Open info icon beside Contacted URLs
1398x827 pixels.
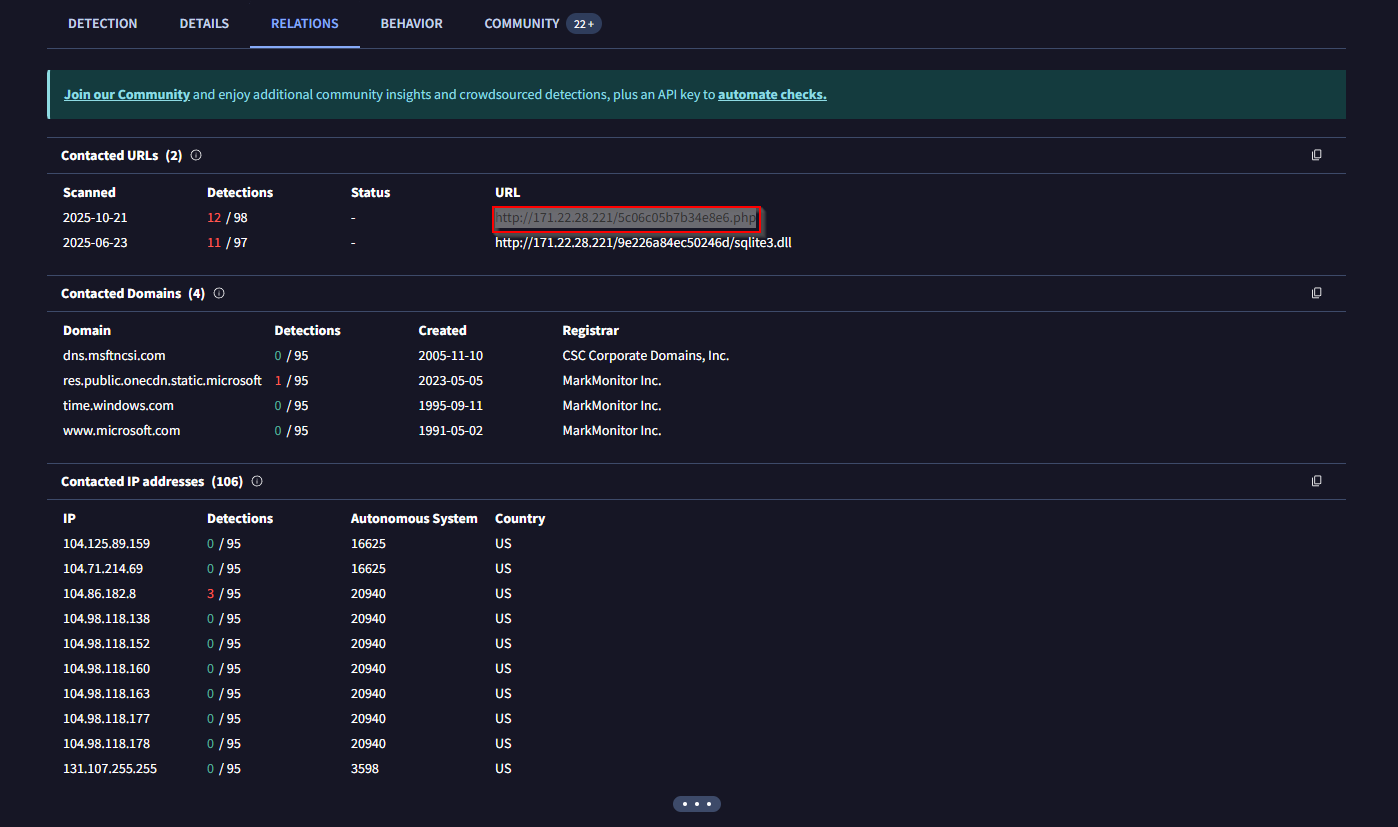[196, 155]
